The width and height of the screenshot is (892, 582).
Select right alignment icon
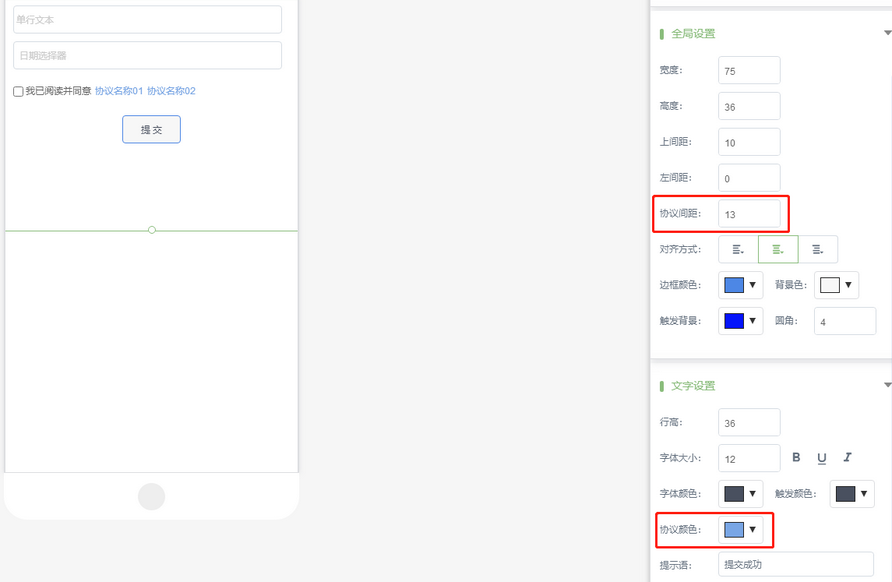point(818,249)
